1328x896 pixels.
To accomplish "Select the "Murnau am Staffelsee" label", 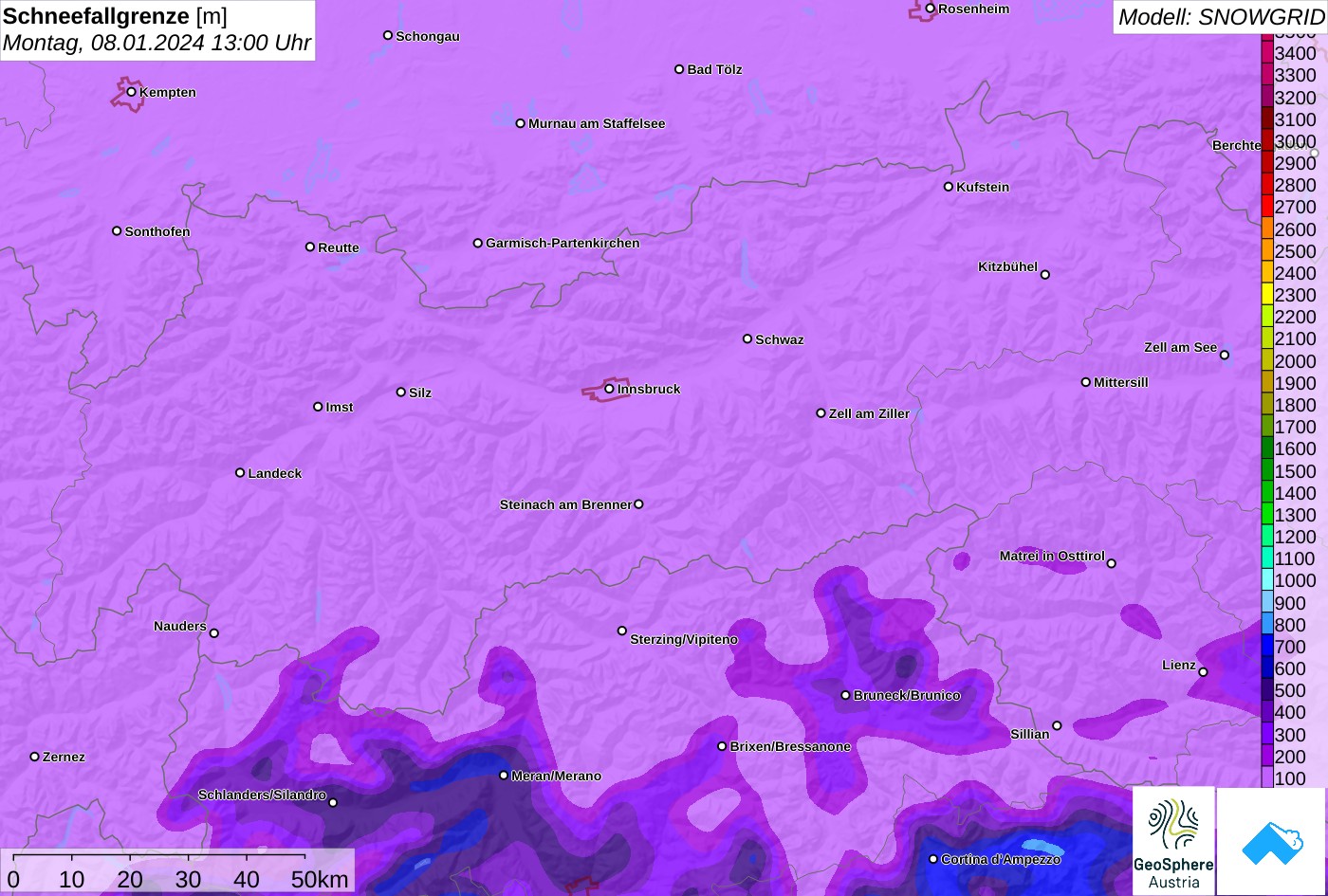I will [597, 124].
